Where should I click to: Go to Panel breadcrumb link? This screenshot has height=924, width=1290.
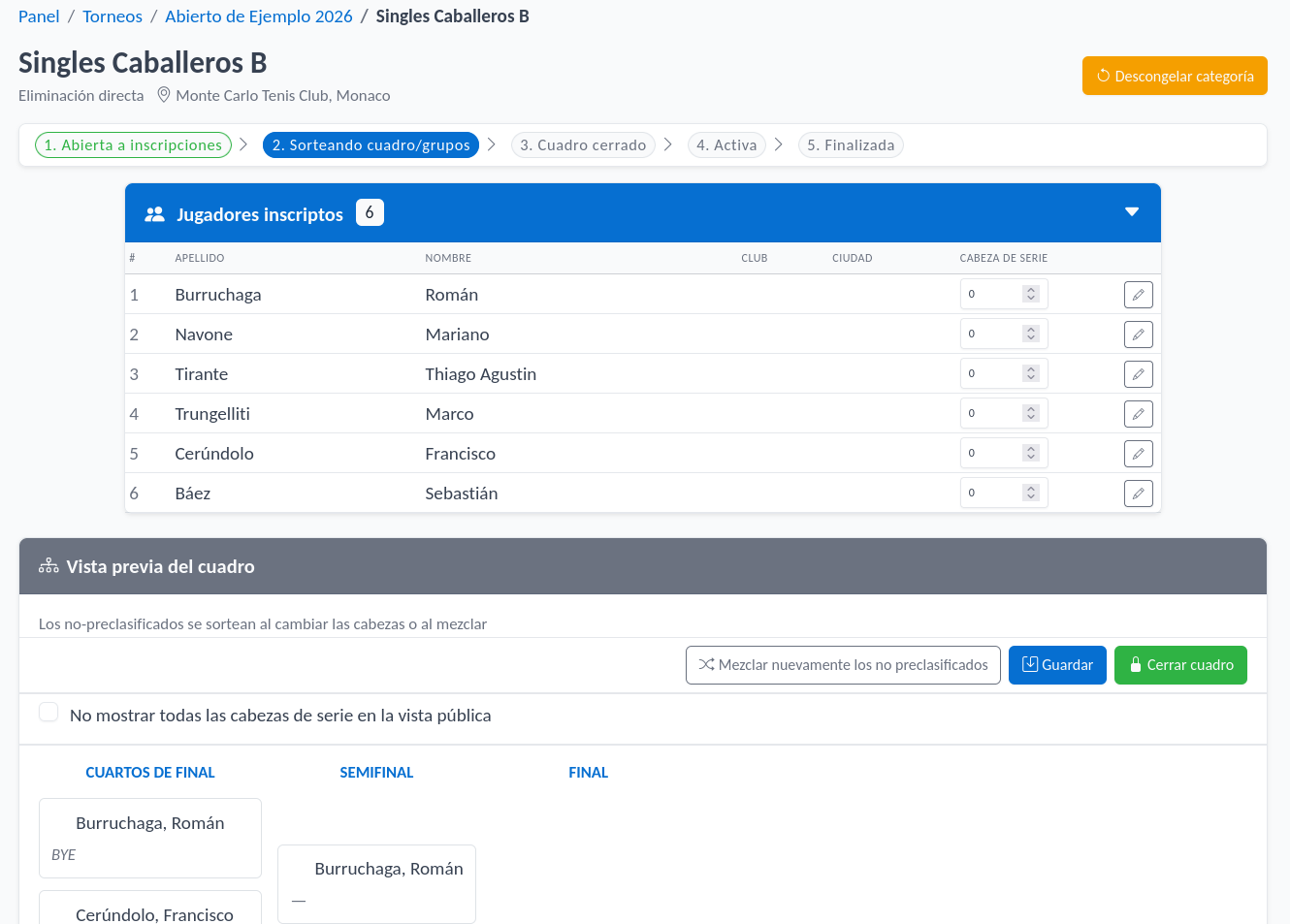pos(39,16)
